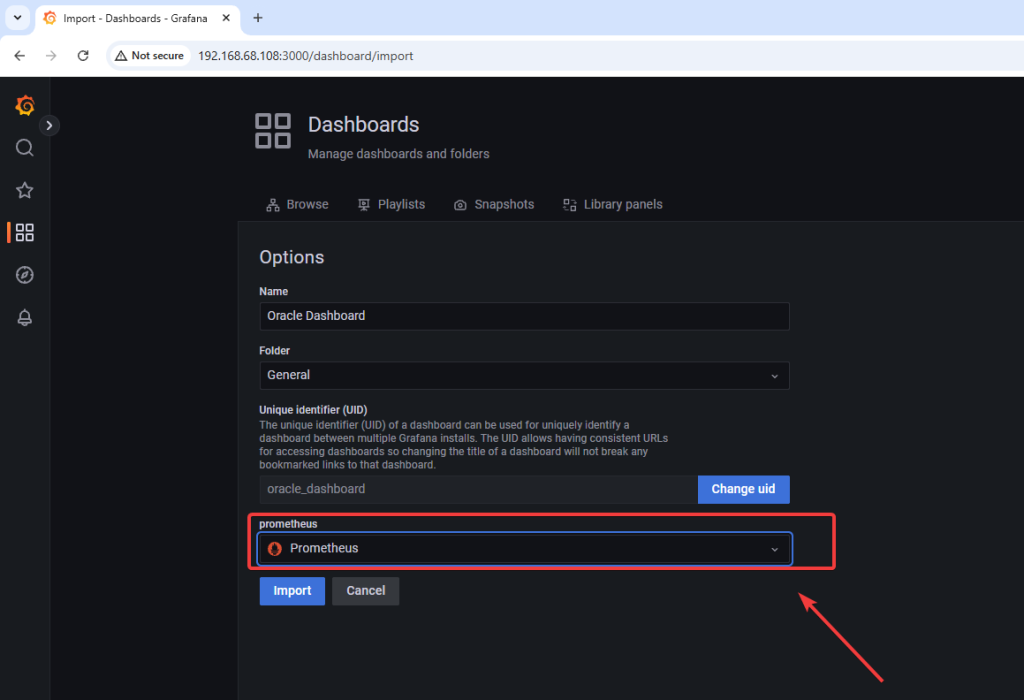Open the Explore compass icon
Image resolution: width=1024 pixels, height=700 pixels.
click(x=25, y=275)
